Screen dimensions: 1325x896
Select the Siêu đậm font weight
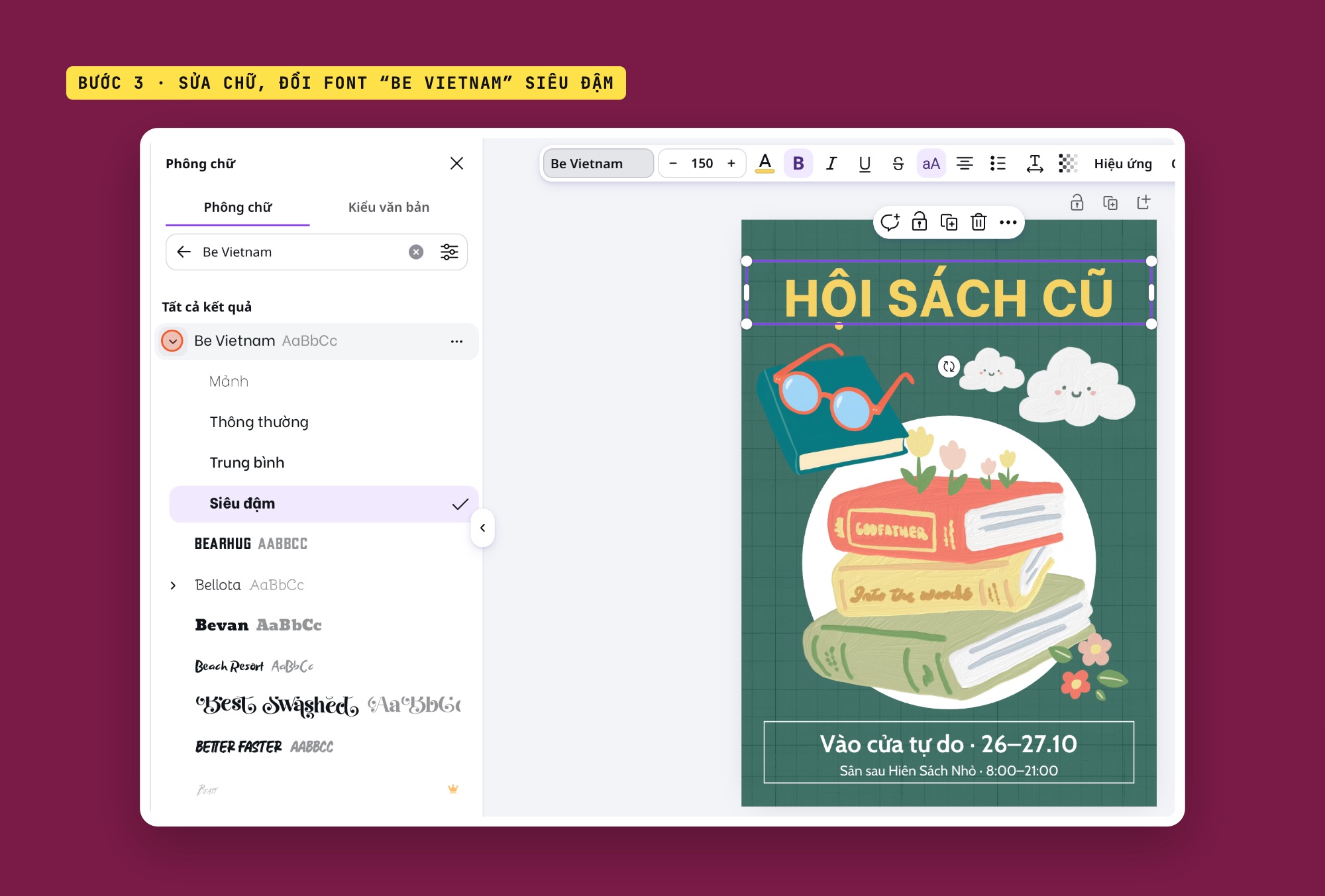(323, 504)
